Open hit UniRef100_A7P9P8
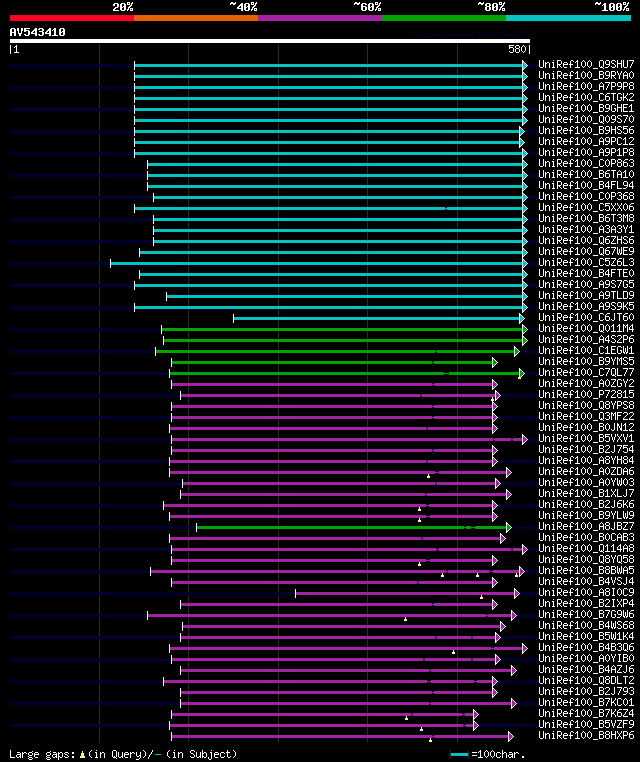The image size is (640, 762). click(x=586, y=86)
